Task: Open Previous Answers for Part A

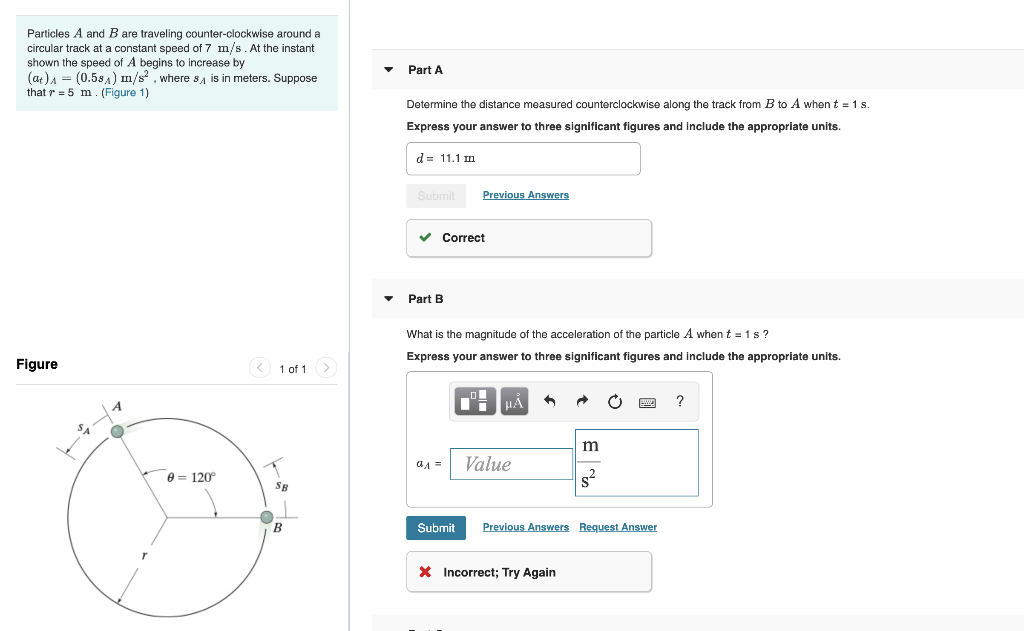Action: (x=525, y=194)
